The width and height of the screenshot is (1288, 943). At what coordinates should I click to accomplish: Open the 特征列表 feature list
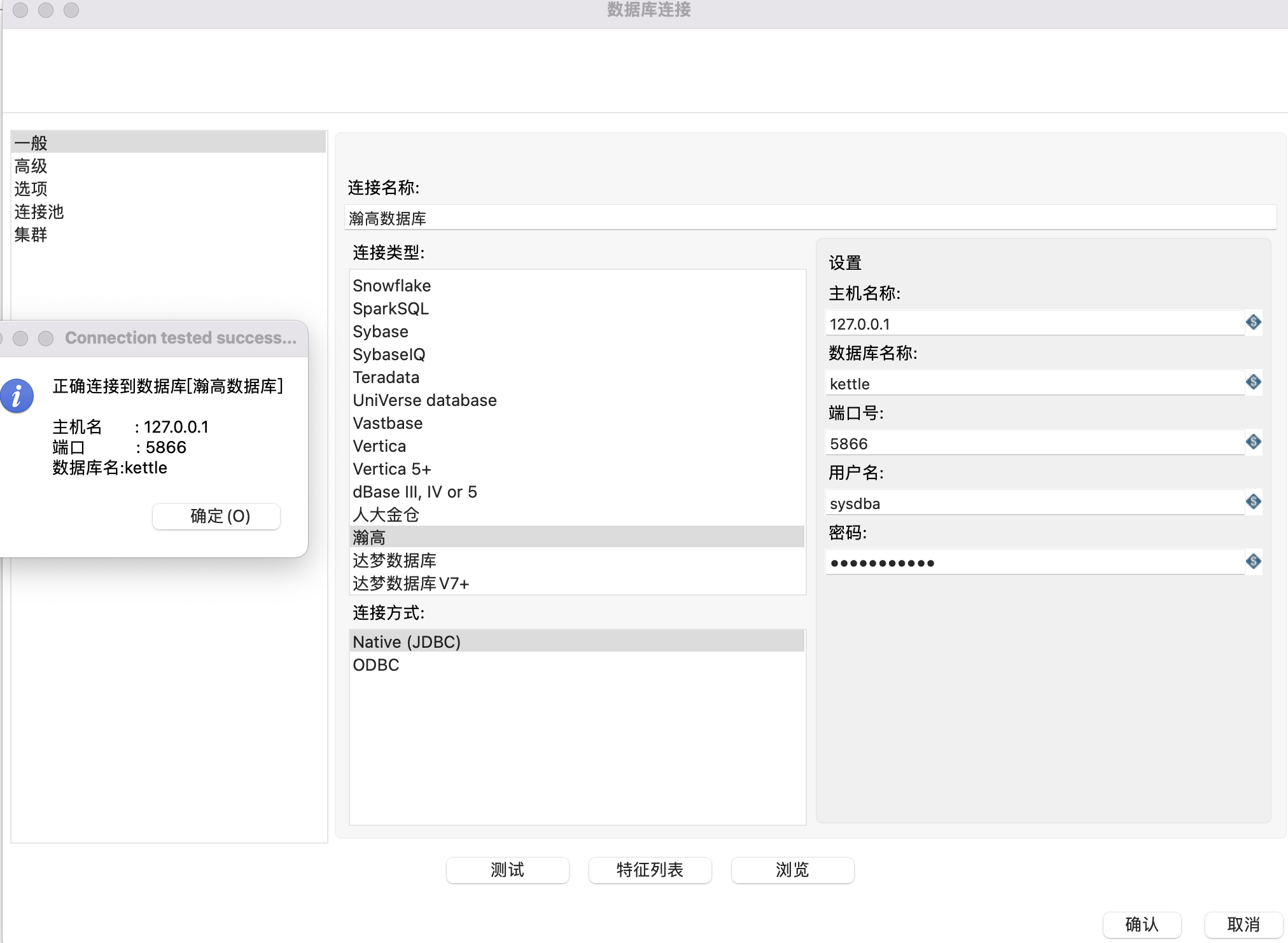pyautogui.click(x=650, y=870)
